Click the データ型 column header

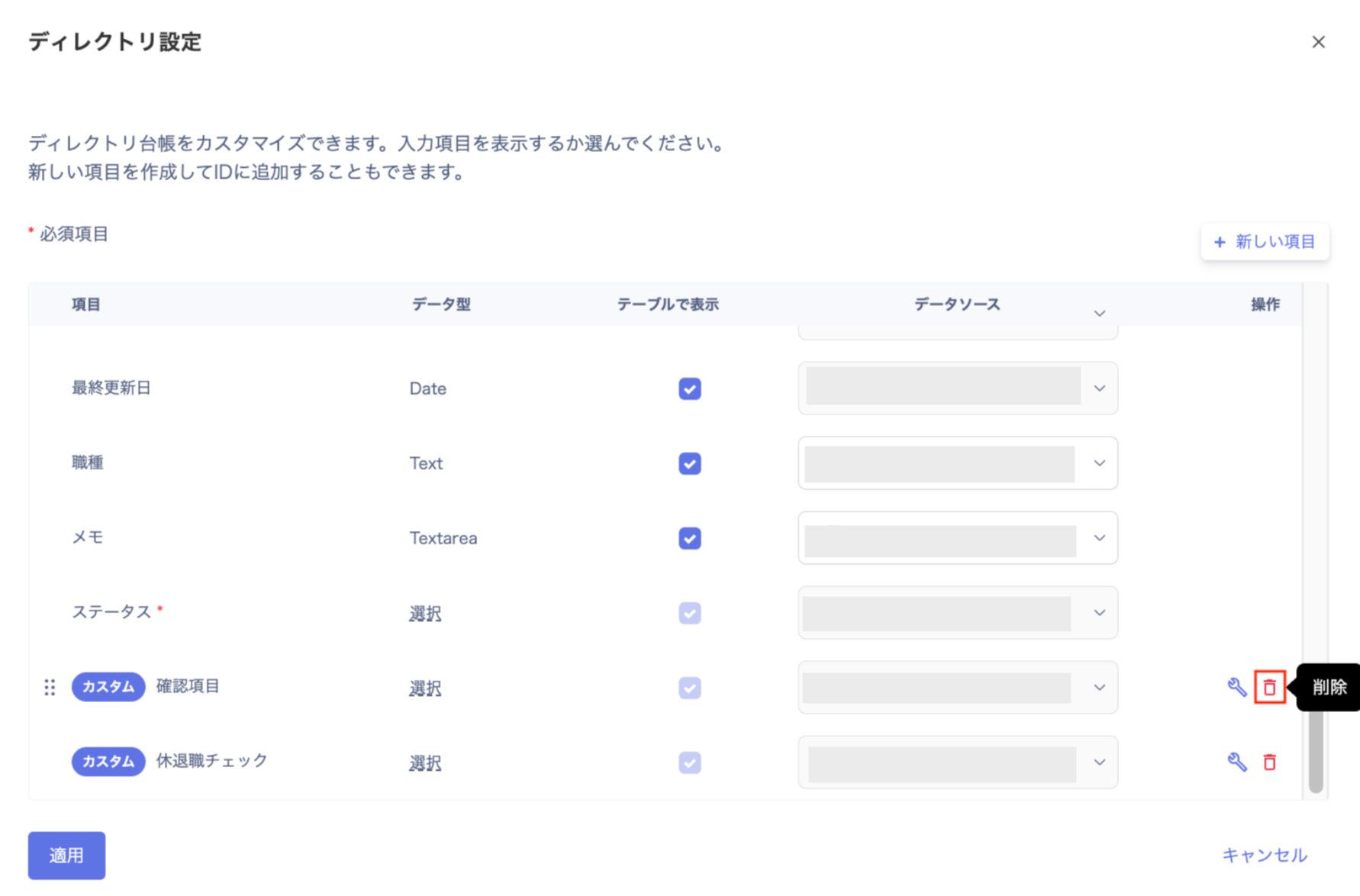(x=441, y=305)
